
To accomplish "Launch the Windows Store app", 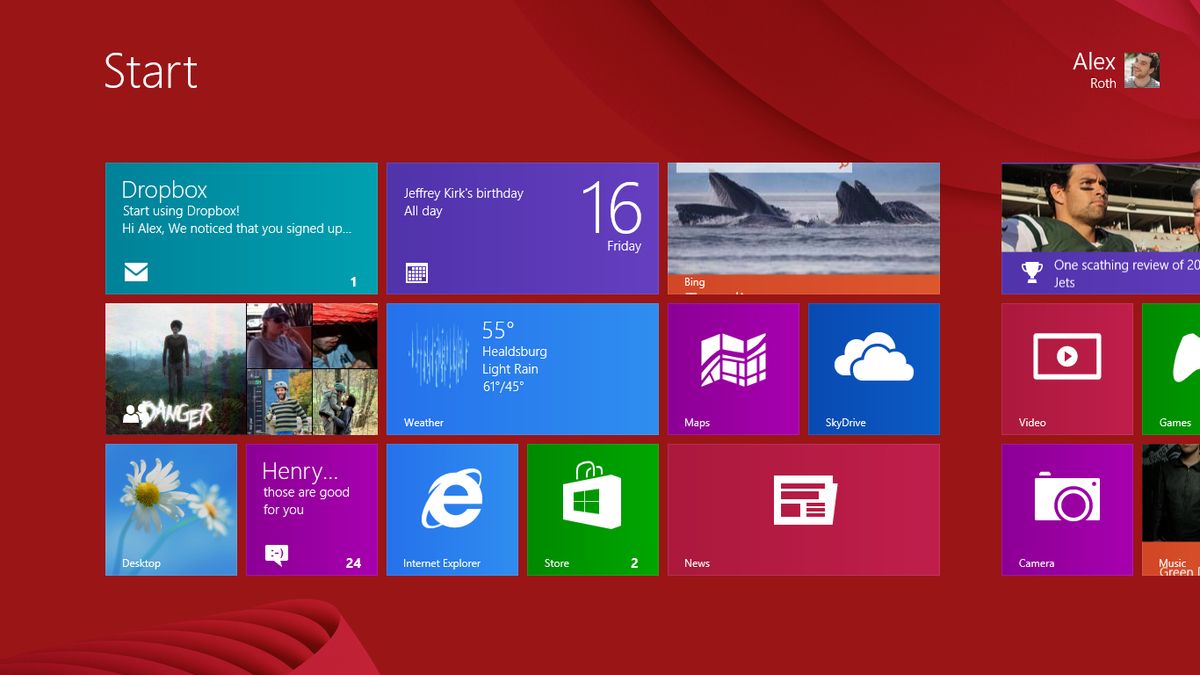I will [x=592, y=509].
